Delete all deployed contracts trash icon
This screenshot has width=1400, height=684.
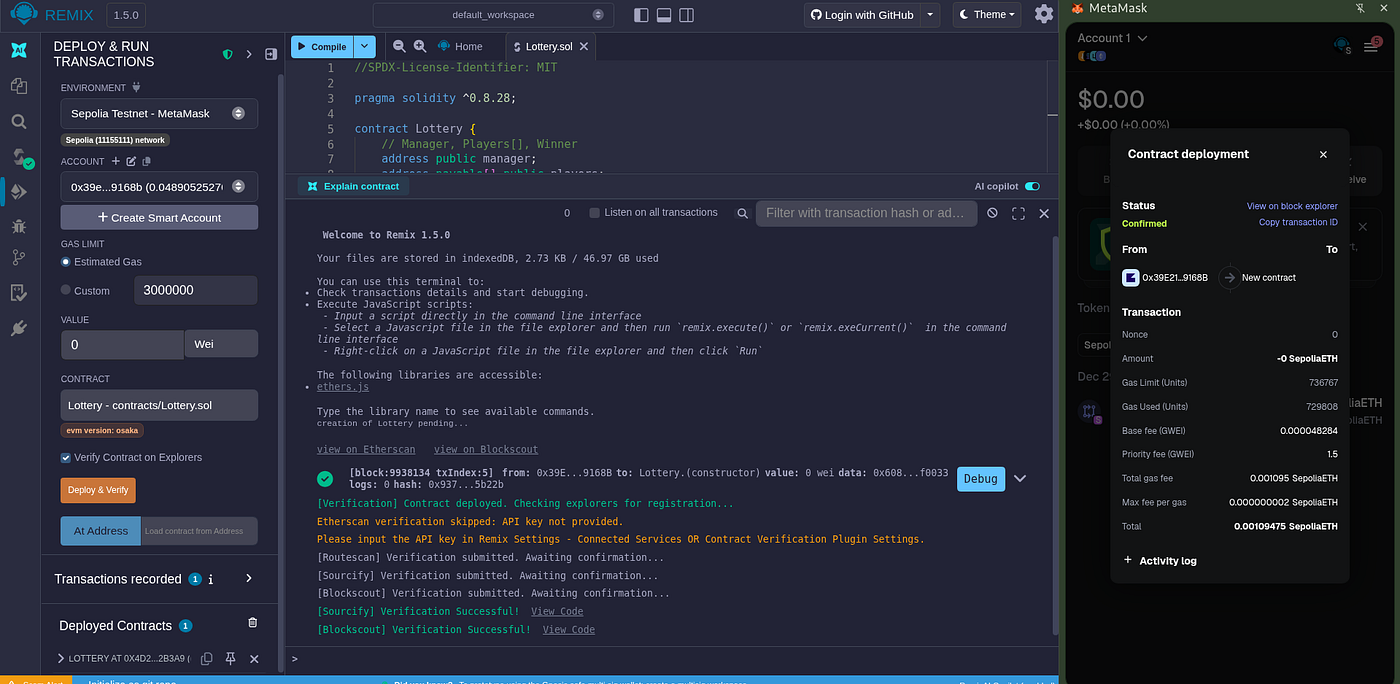(x=252, y=622)
